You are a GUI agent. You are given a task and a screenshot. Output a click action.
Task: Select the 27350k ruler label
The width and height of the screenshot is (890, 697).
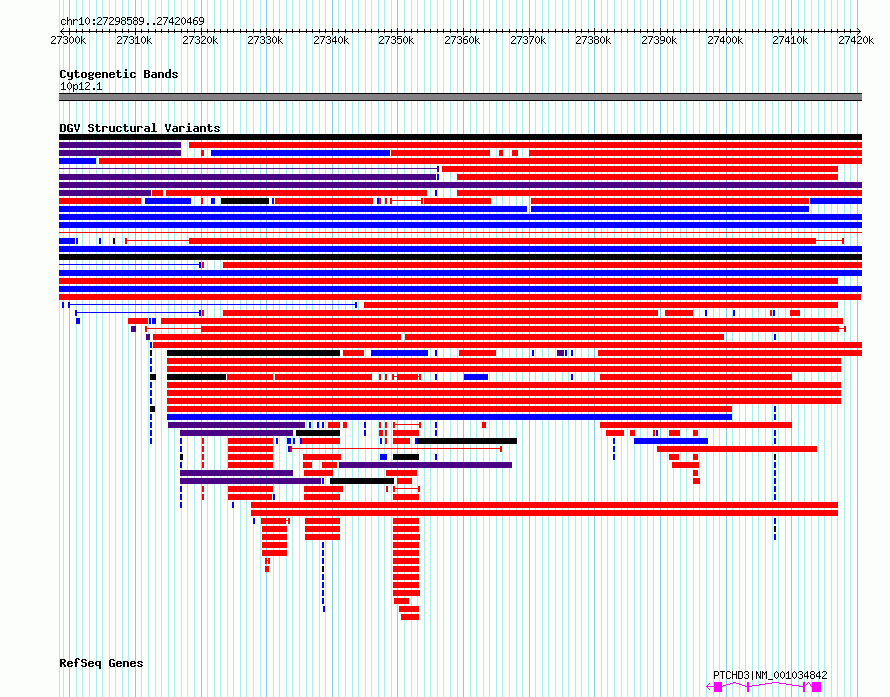(x=396, y=40)
